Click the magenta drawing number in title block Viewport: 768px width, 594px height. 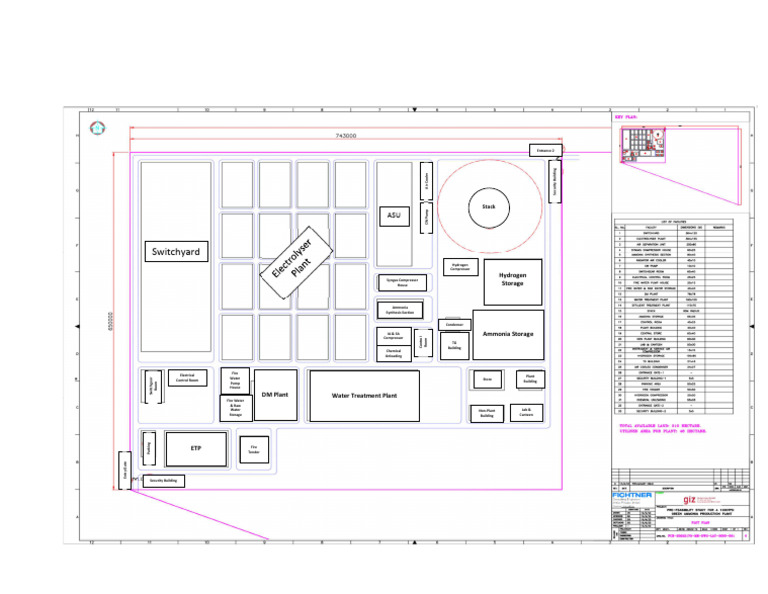click(x=701, y=536)
